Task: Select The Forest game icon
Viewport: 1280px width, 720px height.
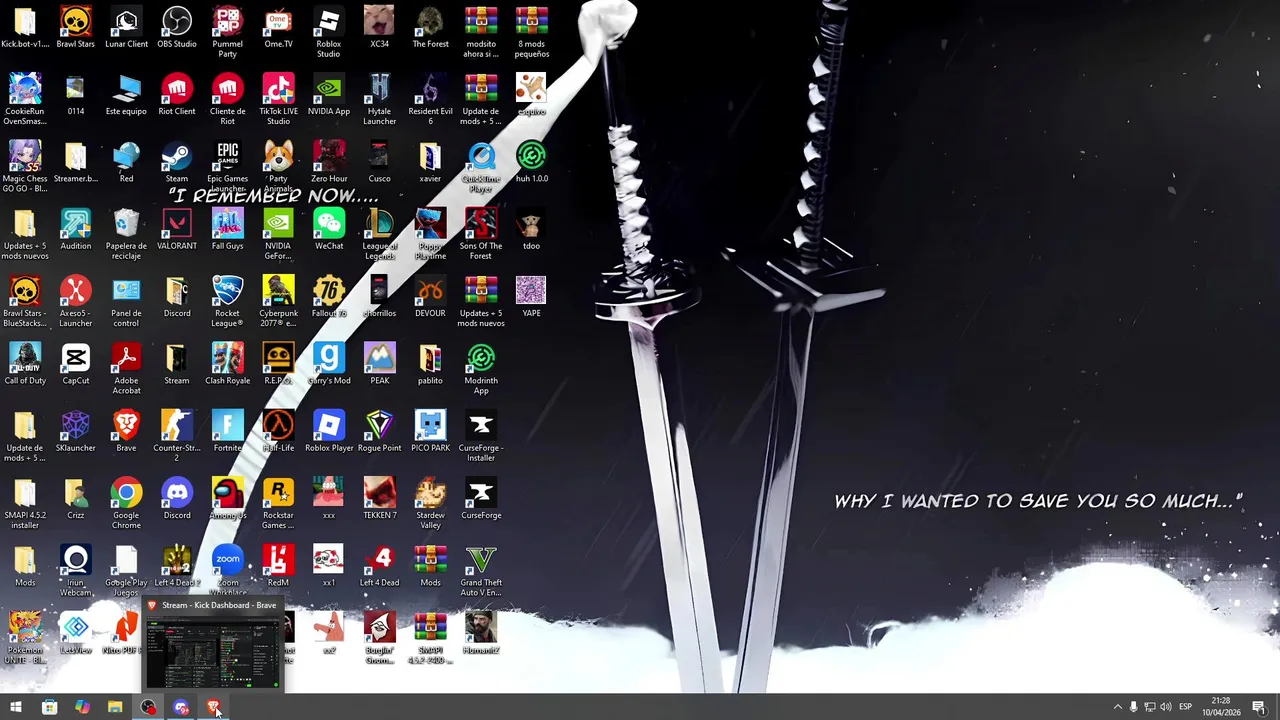Action: tap(430, 28)
